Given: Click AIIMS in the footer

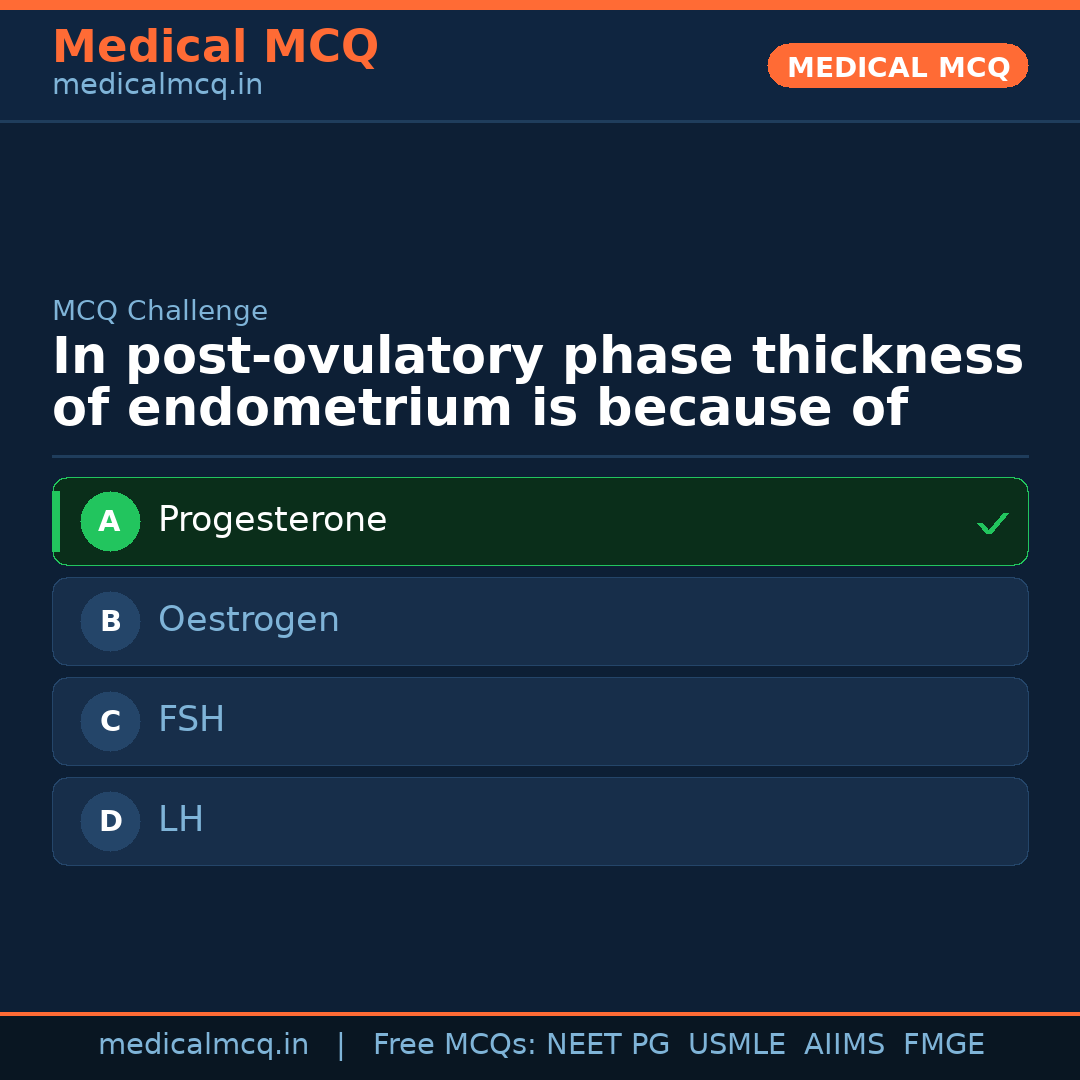Looking at the screenshot, I should click(844, 1045).
